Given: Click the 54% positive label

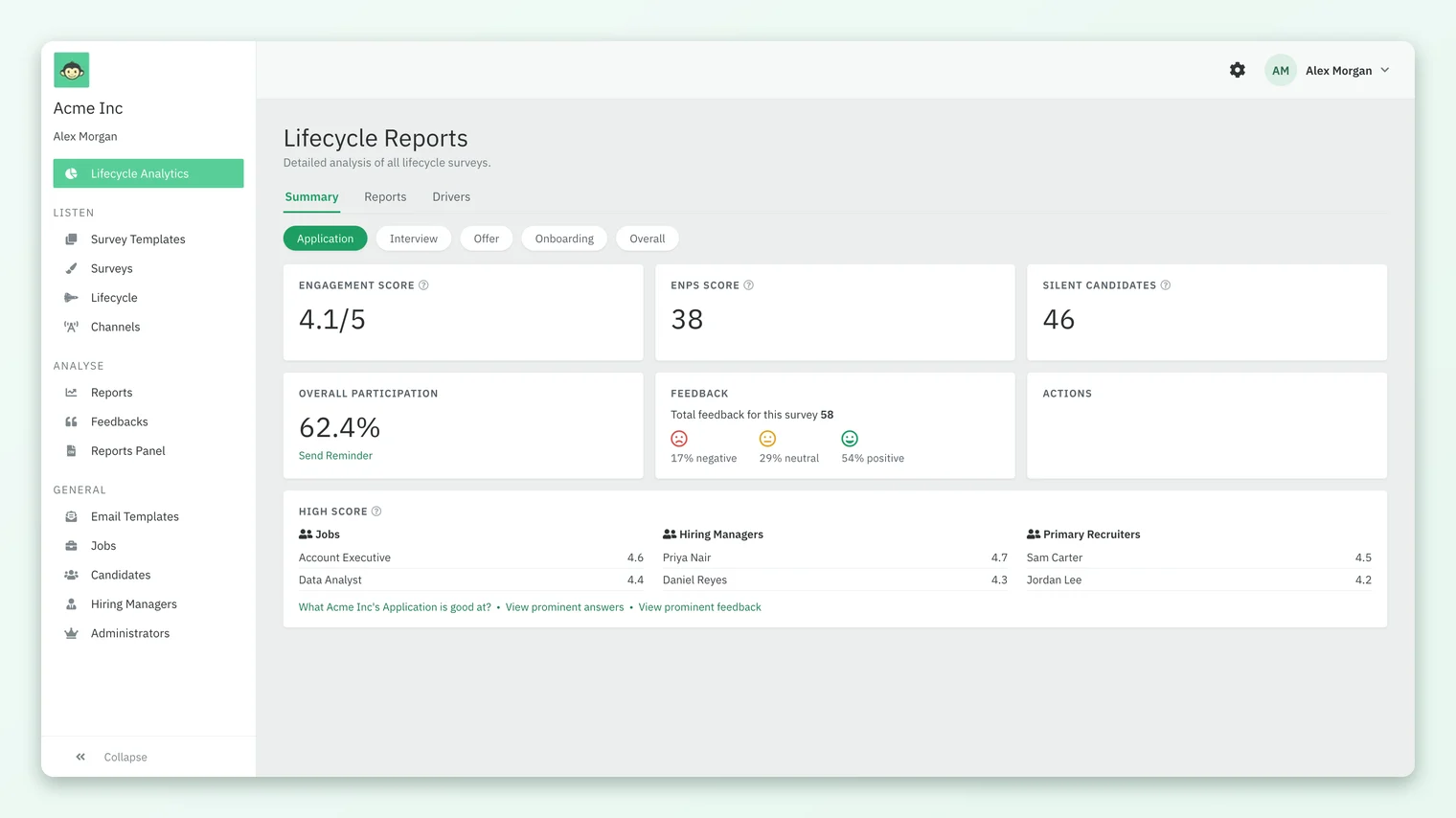Looking at the screenshot, I should tap(873, 459).
